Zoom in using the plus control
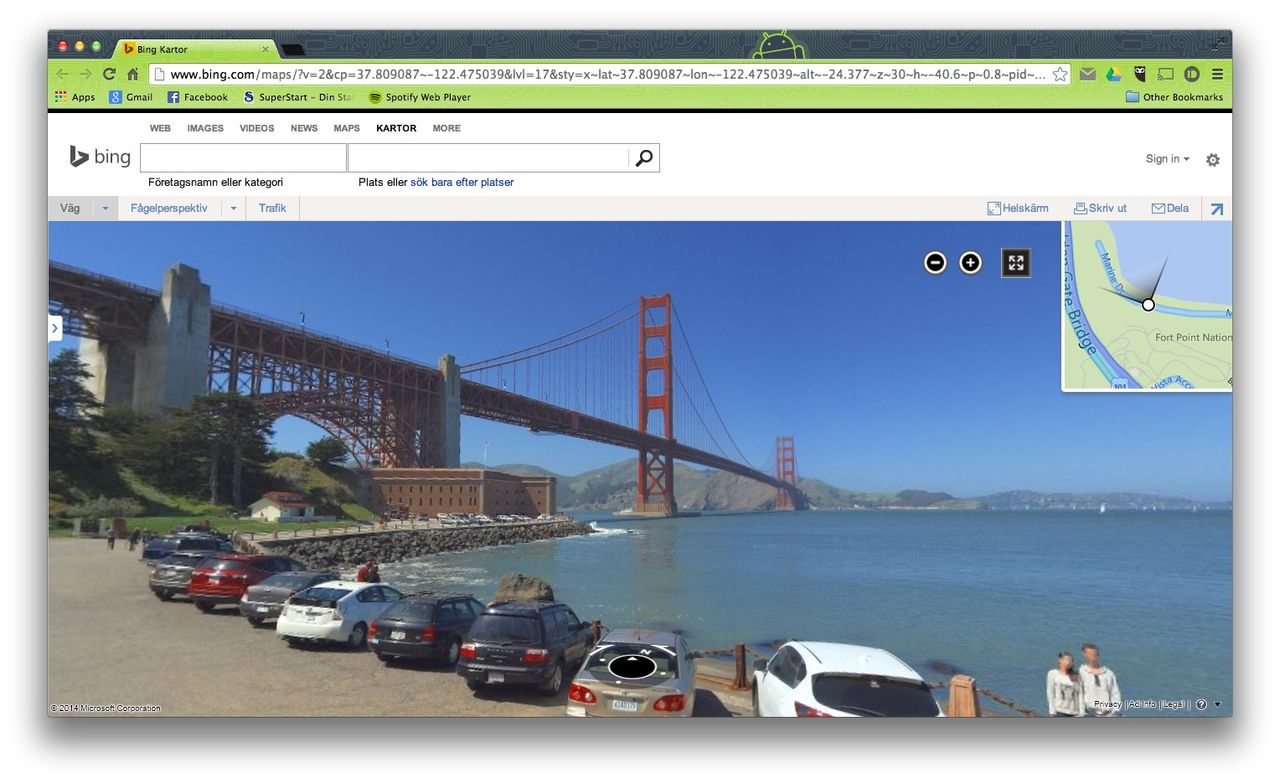The height and width of the screenshot is (783, 1280). pos(969,262)
